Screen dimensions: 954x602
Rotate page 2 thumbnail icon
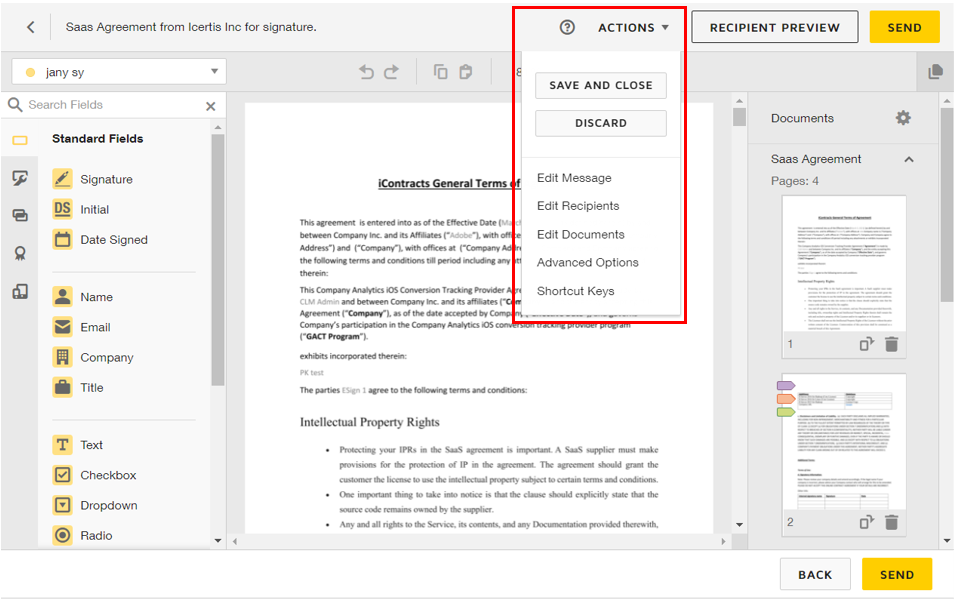pyautogui.click(x=867, y=522)
